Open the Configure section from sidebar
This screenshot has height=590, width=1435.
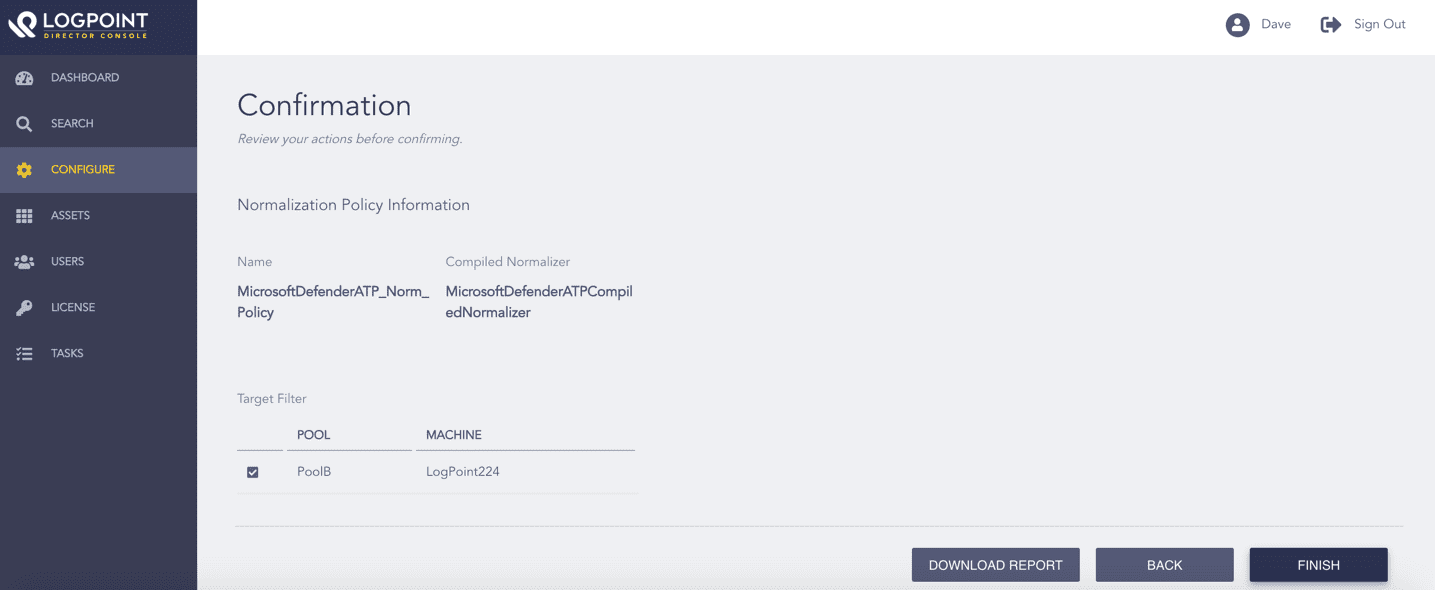[81, 169]
